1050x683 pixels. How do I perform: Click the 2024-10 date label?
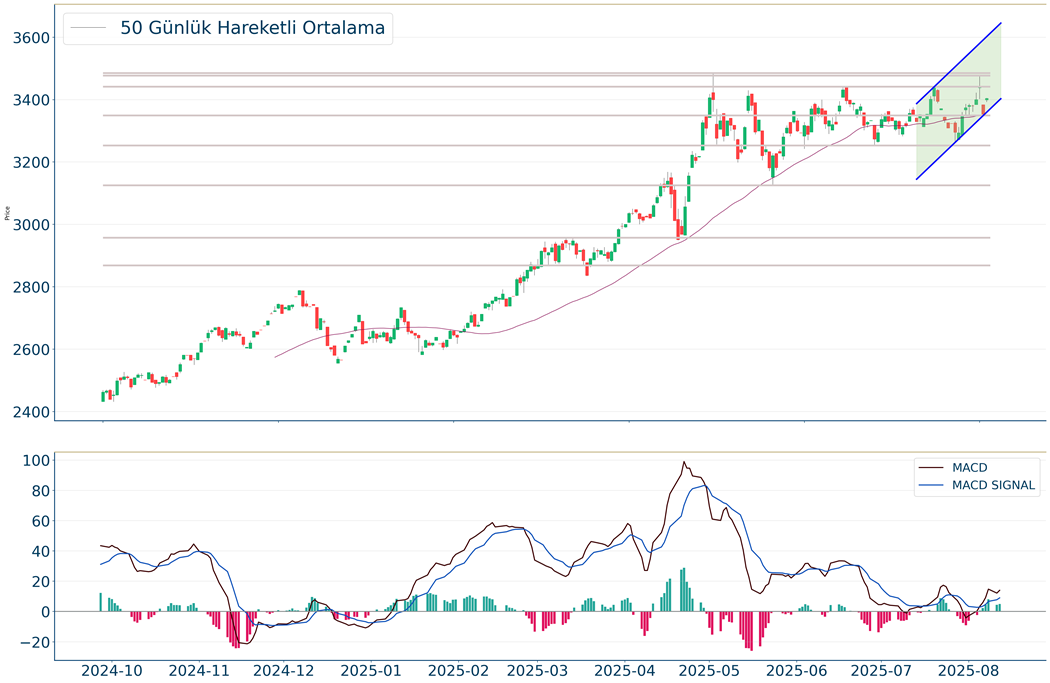coord(112,670)
